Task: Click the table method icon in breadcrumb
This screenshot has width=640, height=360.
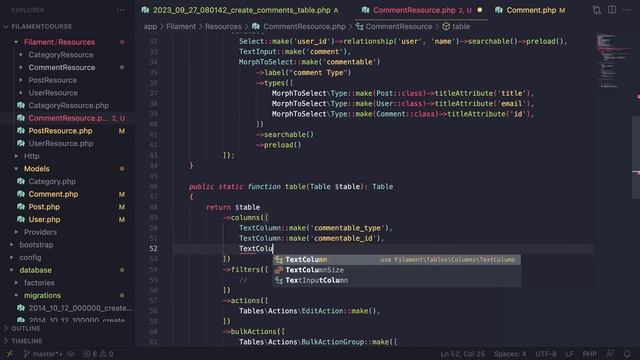Action: [x=446, y=27]
